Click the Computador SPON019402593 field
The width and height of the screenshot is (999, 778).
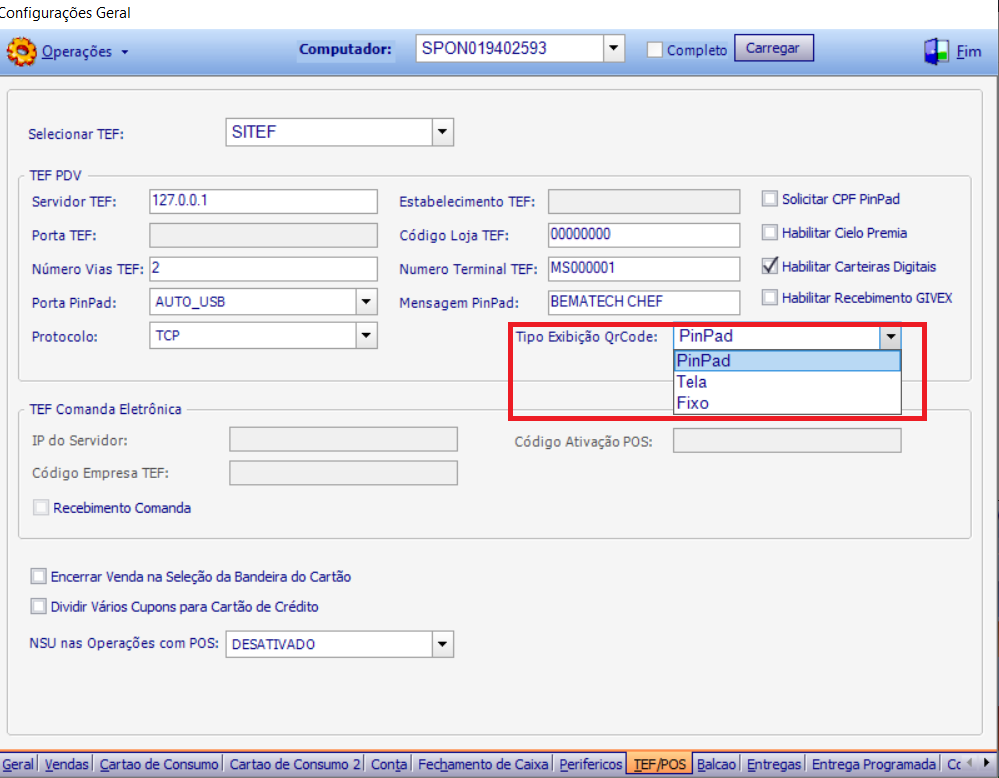(510, 48)
